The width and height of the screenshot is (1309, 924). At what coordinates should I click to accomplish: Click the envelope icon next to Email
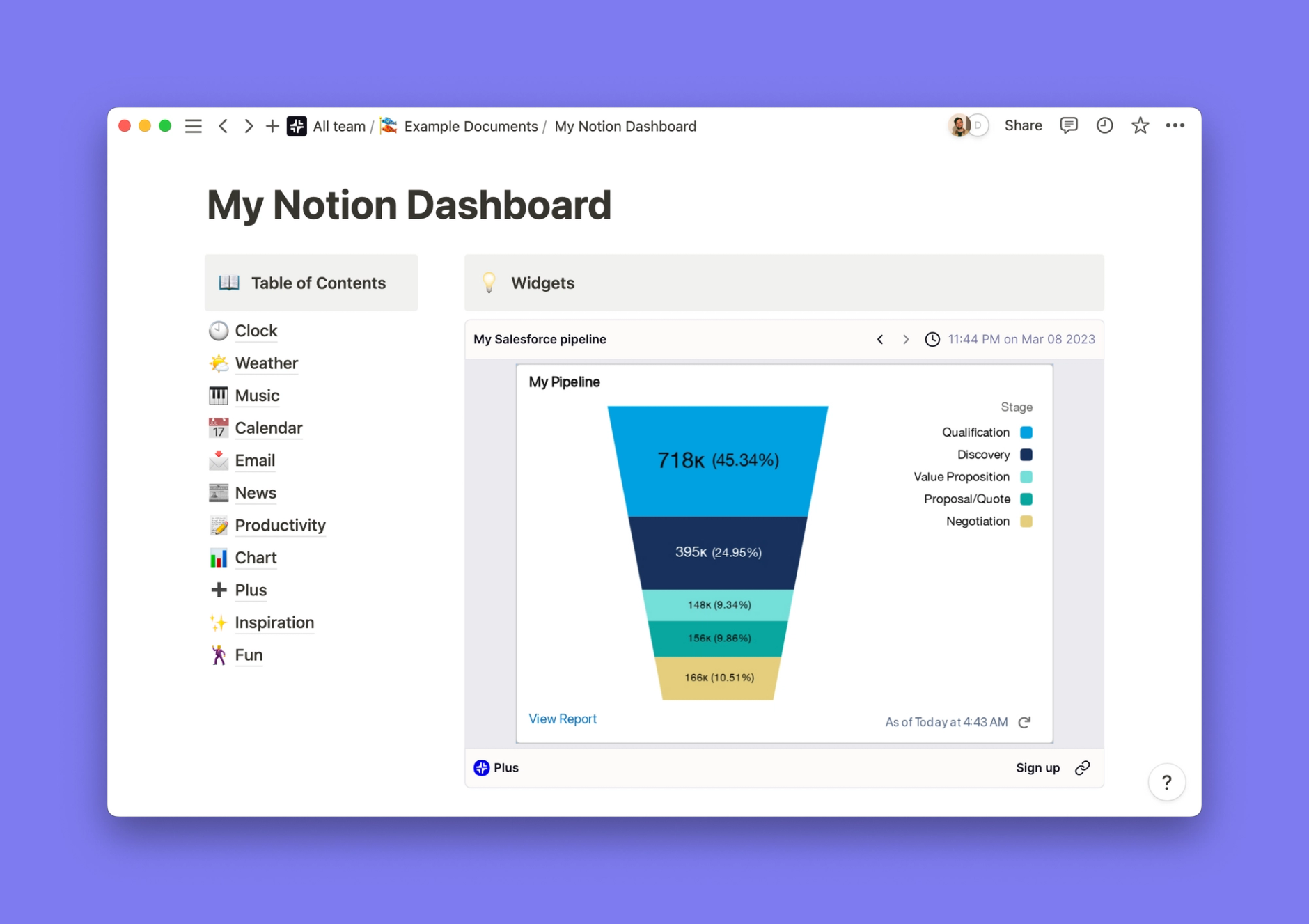[x=219, y=460]
